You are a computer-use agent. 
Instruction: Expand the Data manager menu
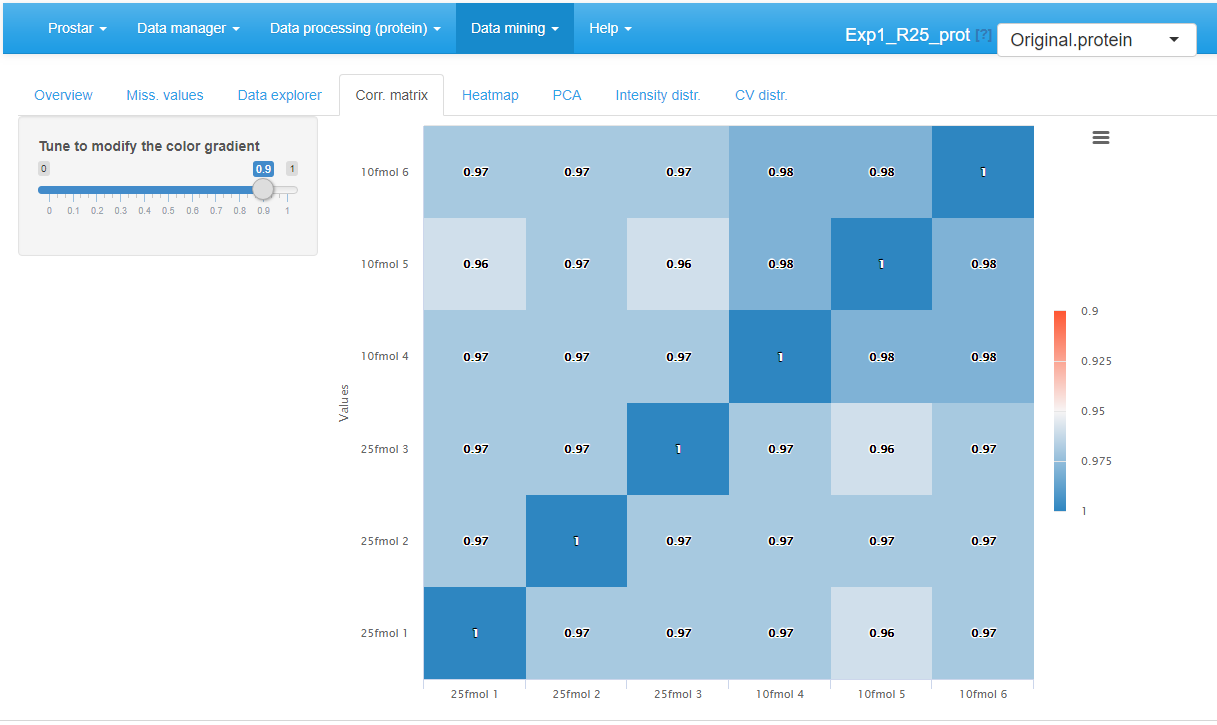point(188,28)
